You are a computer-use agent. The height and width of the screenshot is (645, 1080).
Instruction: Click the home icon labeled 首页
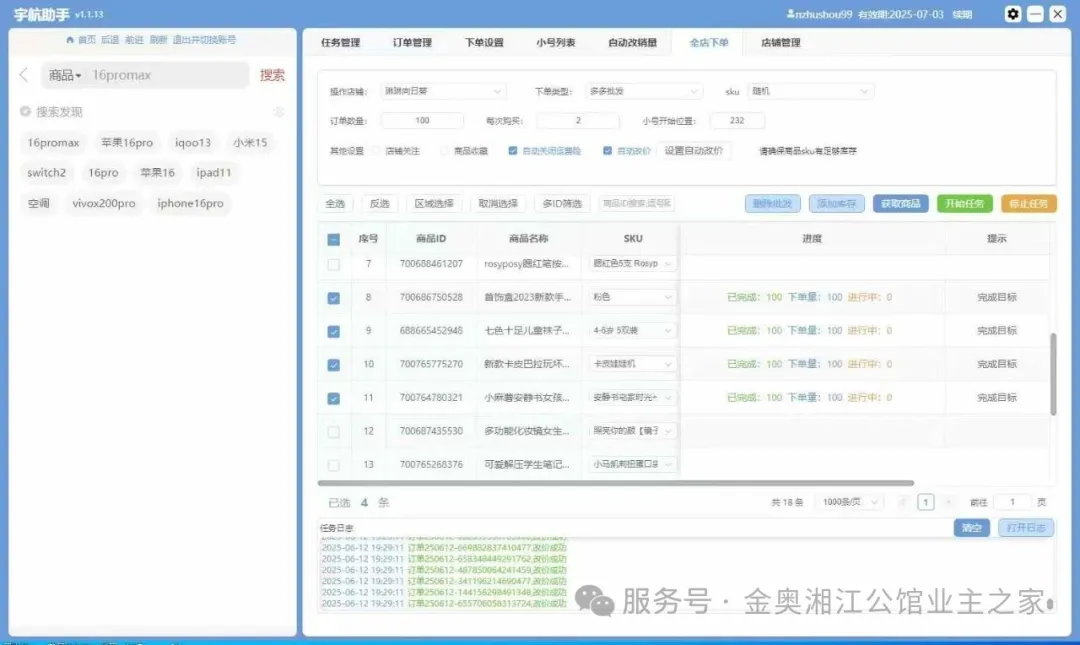click(x=70, y=39)
